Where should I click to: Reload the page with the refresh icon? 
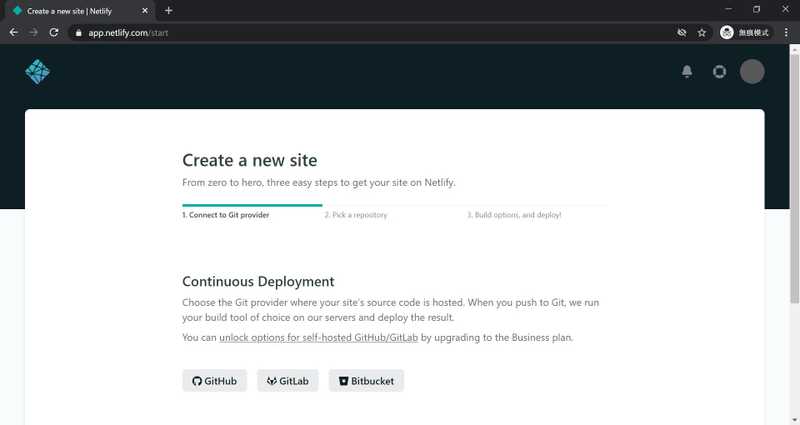point(54,33)
